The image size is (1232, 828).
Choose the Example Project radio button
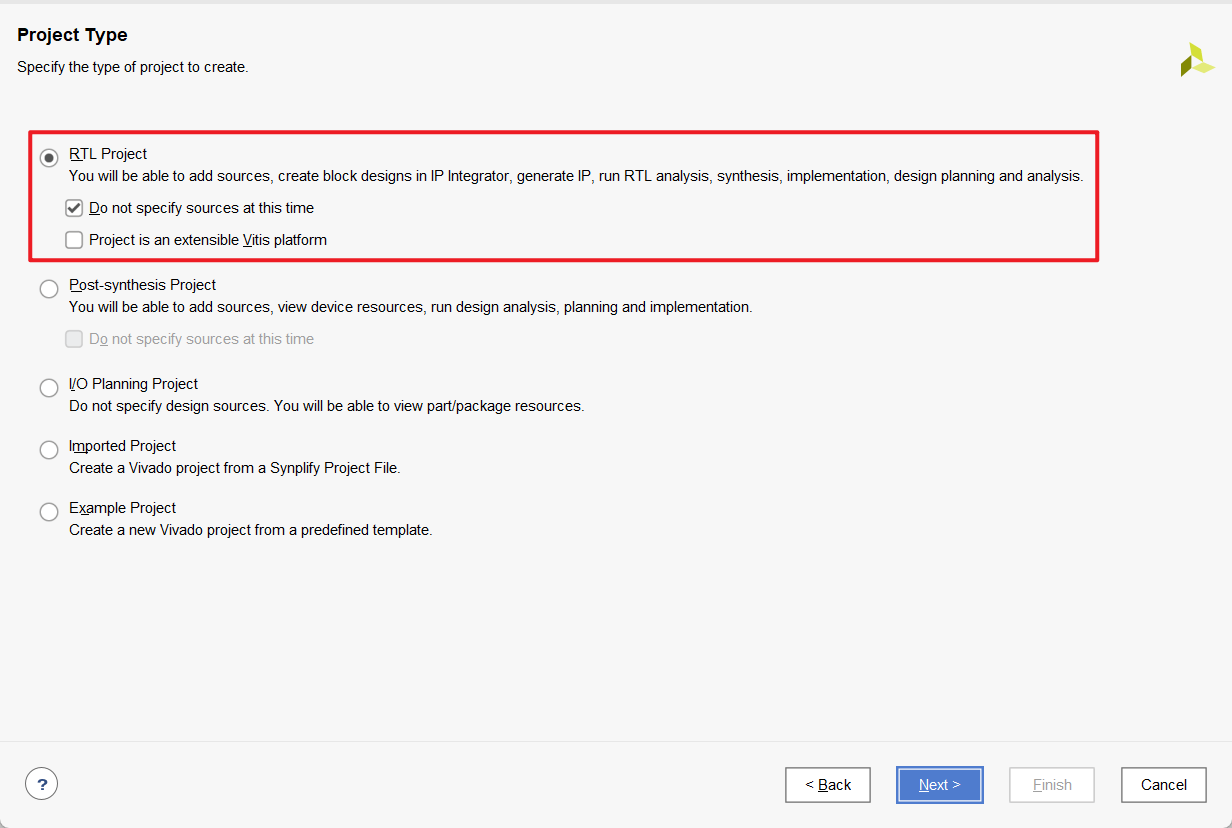click(49, 512)
